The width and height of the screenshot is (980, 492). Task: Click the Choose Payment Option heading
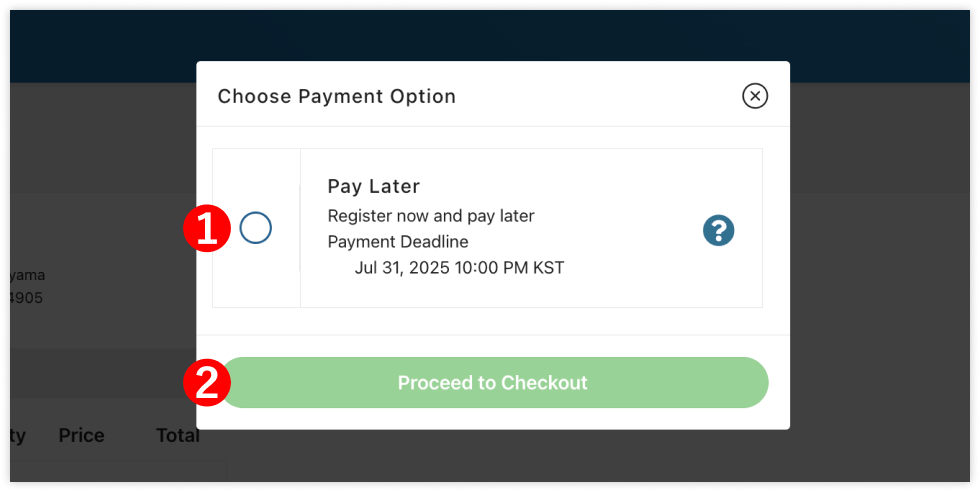pos(336,96)
